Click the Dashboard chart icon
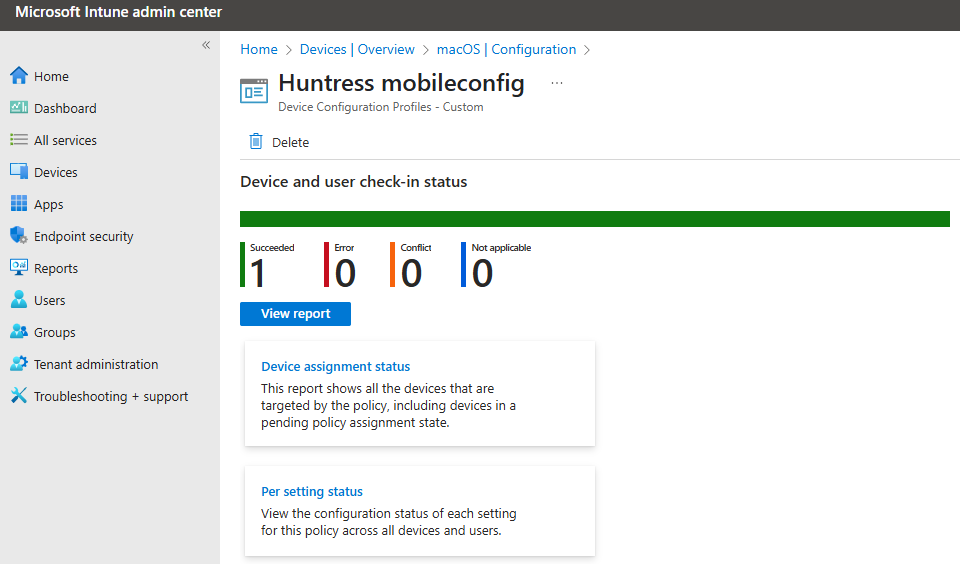Image resolution: width=960 pixels, height=564 pixels. click(19, 108)
